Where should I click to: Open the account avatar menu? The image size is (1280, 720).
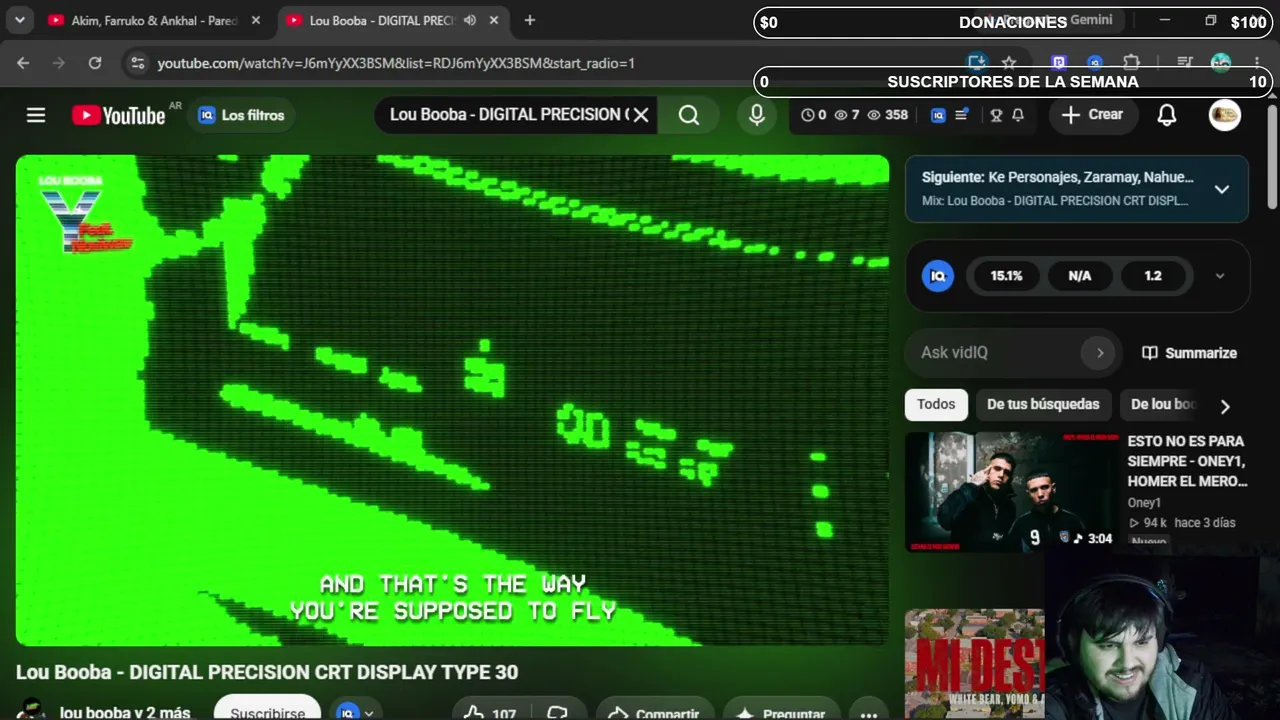1225,115
